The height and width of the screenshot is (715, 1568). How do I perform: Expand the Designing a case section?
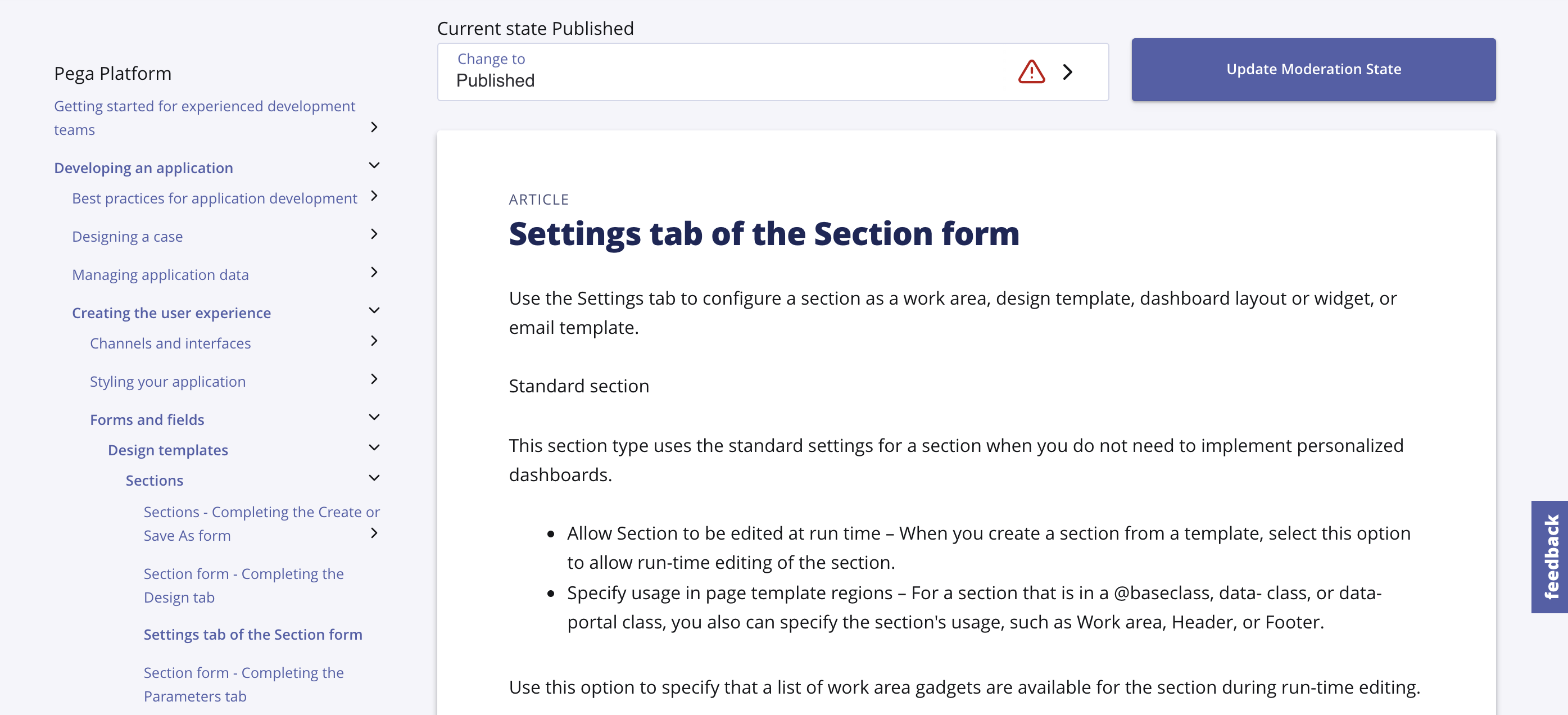click(x=374, y=234)
